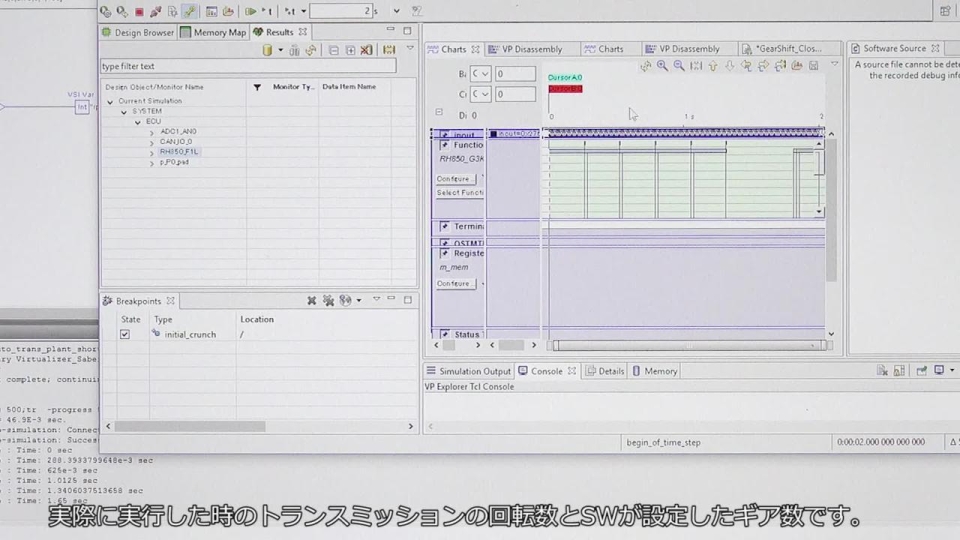Collapse the D row minus toggle
The height and width of the screenshot is (540, 960).
point(439,112)
